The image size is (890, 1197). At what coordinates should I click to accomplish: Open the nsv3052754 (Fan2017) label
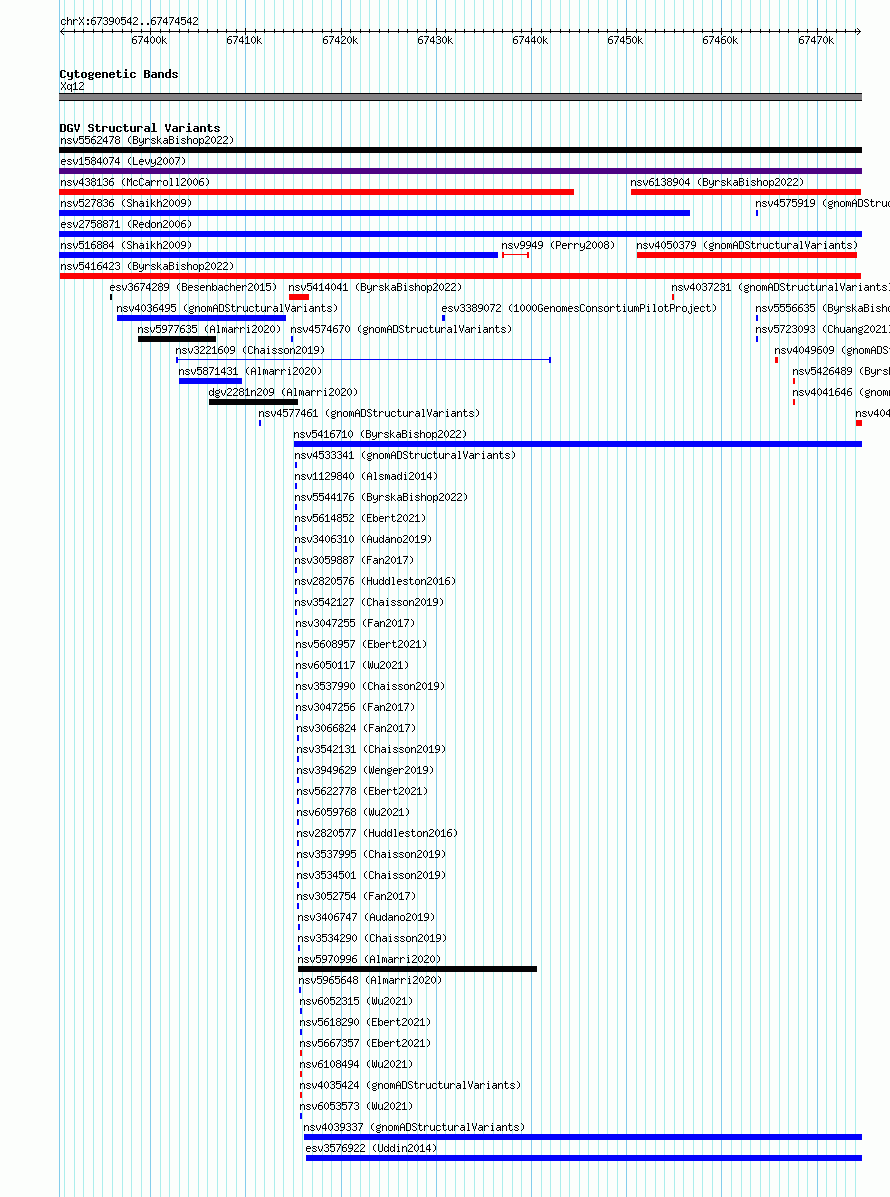click(x=356, y=896)
